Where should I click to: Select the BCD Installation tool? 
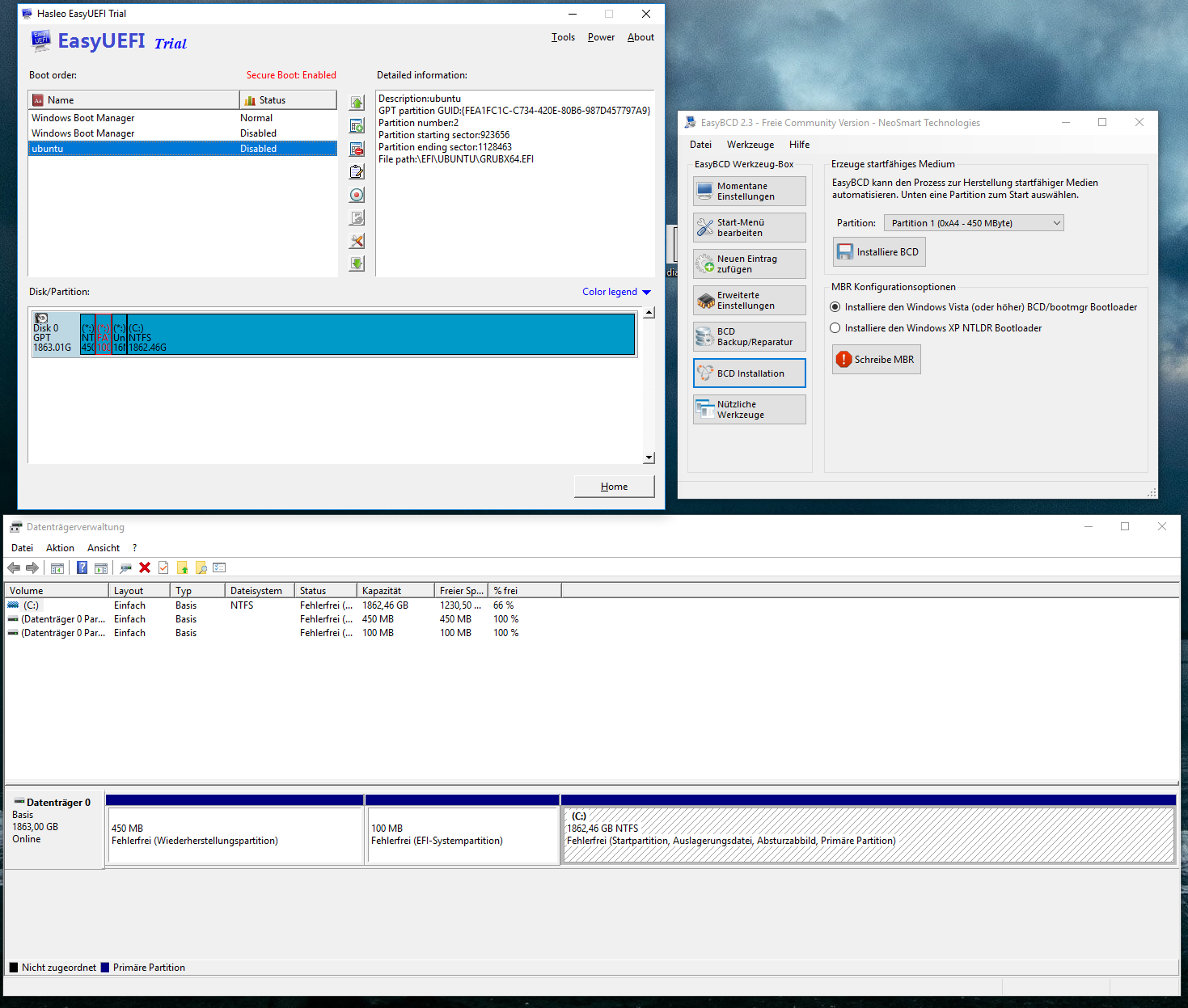pyautogui.click(x=750, y=373)
